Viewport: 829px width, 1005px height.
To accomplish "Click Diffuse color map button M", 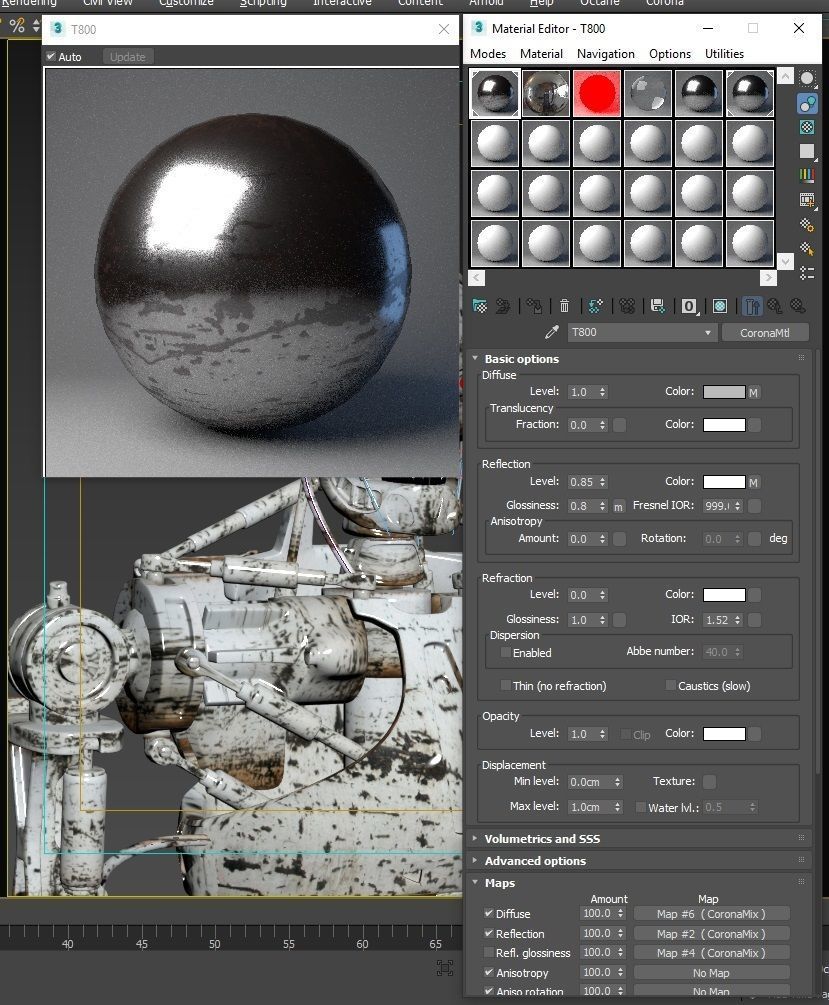I will click(754, 392).
